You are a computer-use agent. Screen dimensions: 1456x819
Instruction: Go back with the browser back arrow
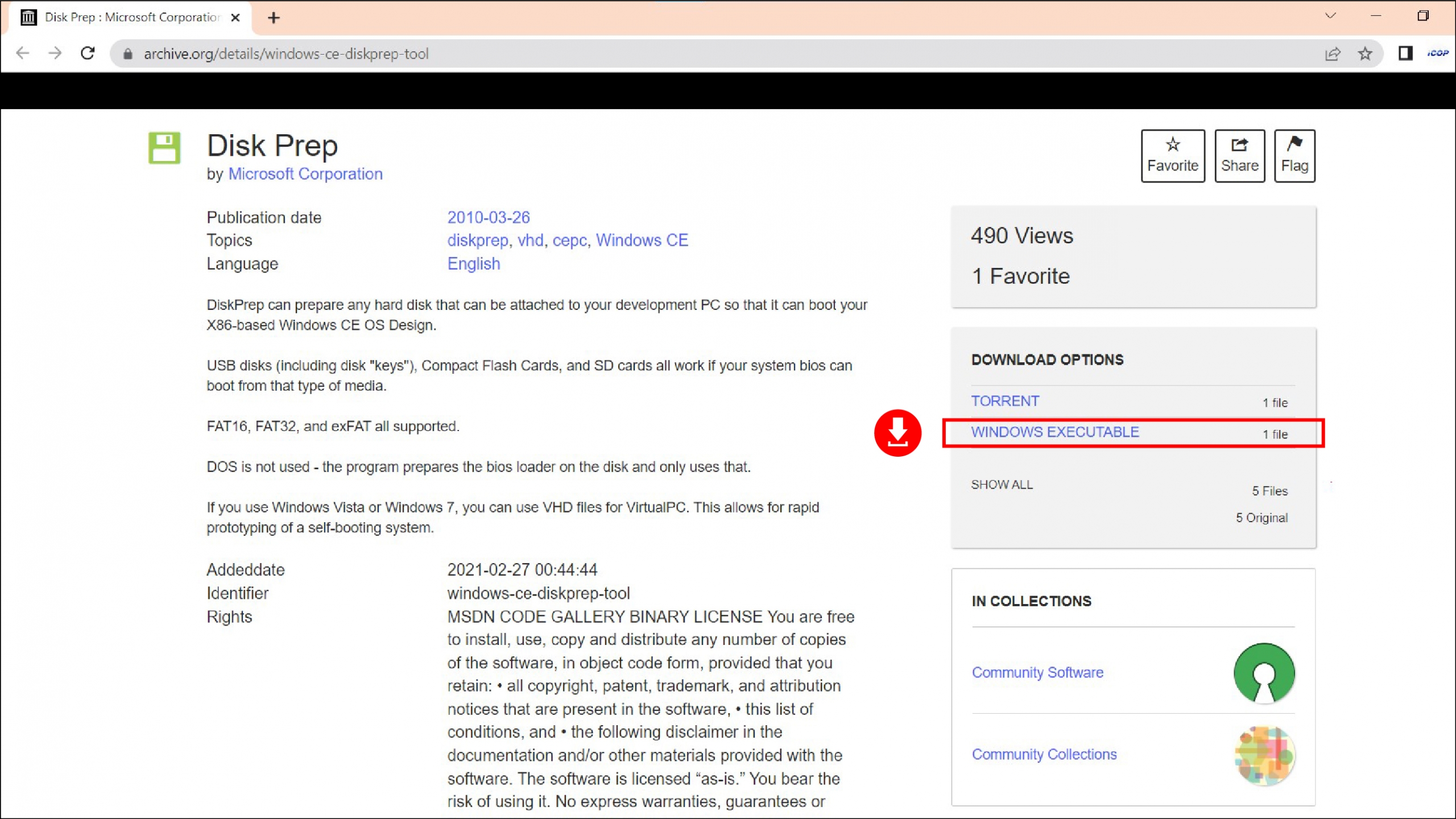(x=23, y=53)
